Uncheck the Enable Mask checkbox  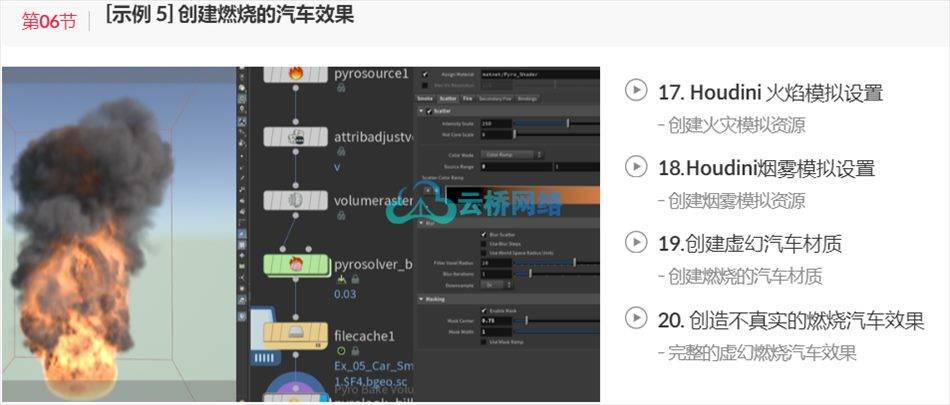pyautogui.click(x=483, y=311)
